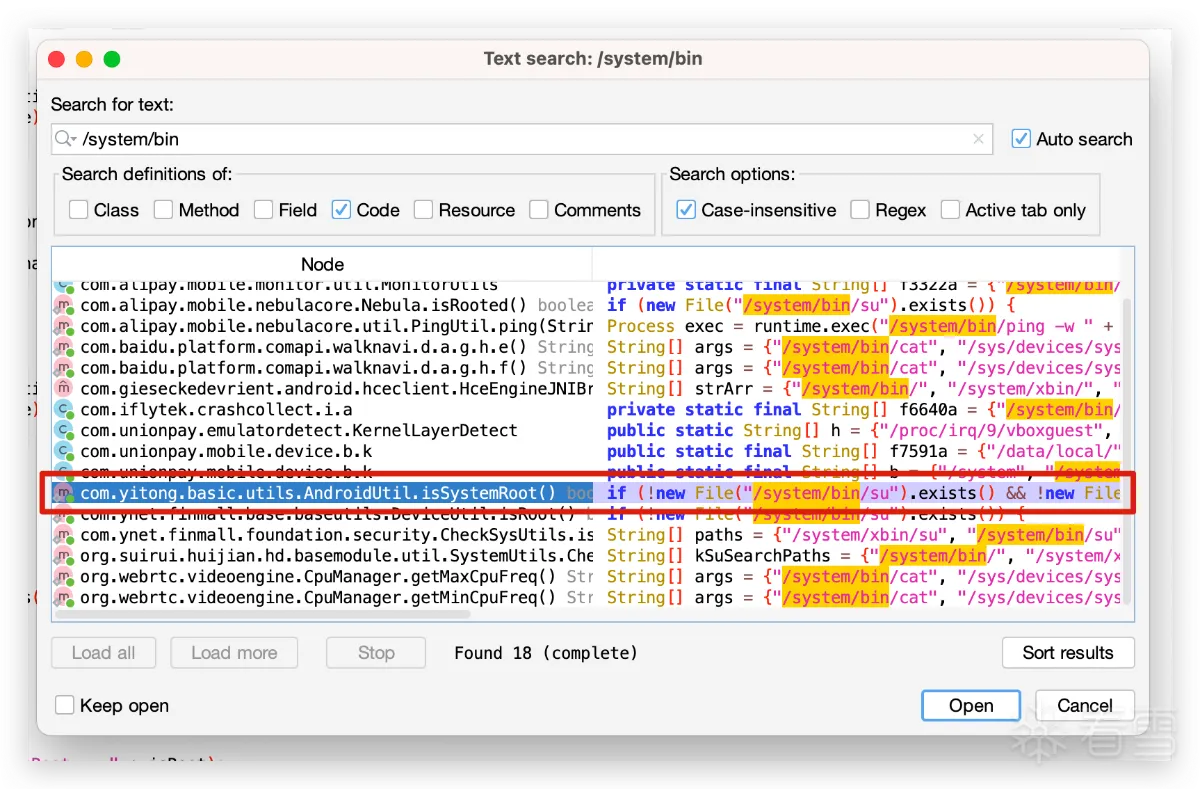1200x789 pixels.
Task: Click method icon beside AndroidUtil.isSystemRoot()
Action: (65, 494)
